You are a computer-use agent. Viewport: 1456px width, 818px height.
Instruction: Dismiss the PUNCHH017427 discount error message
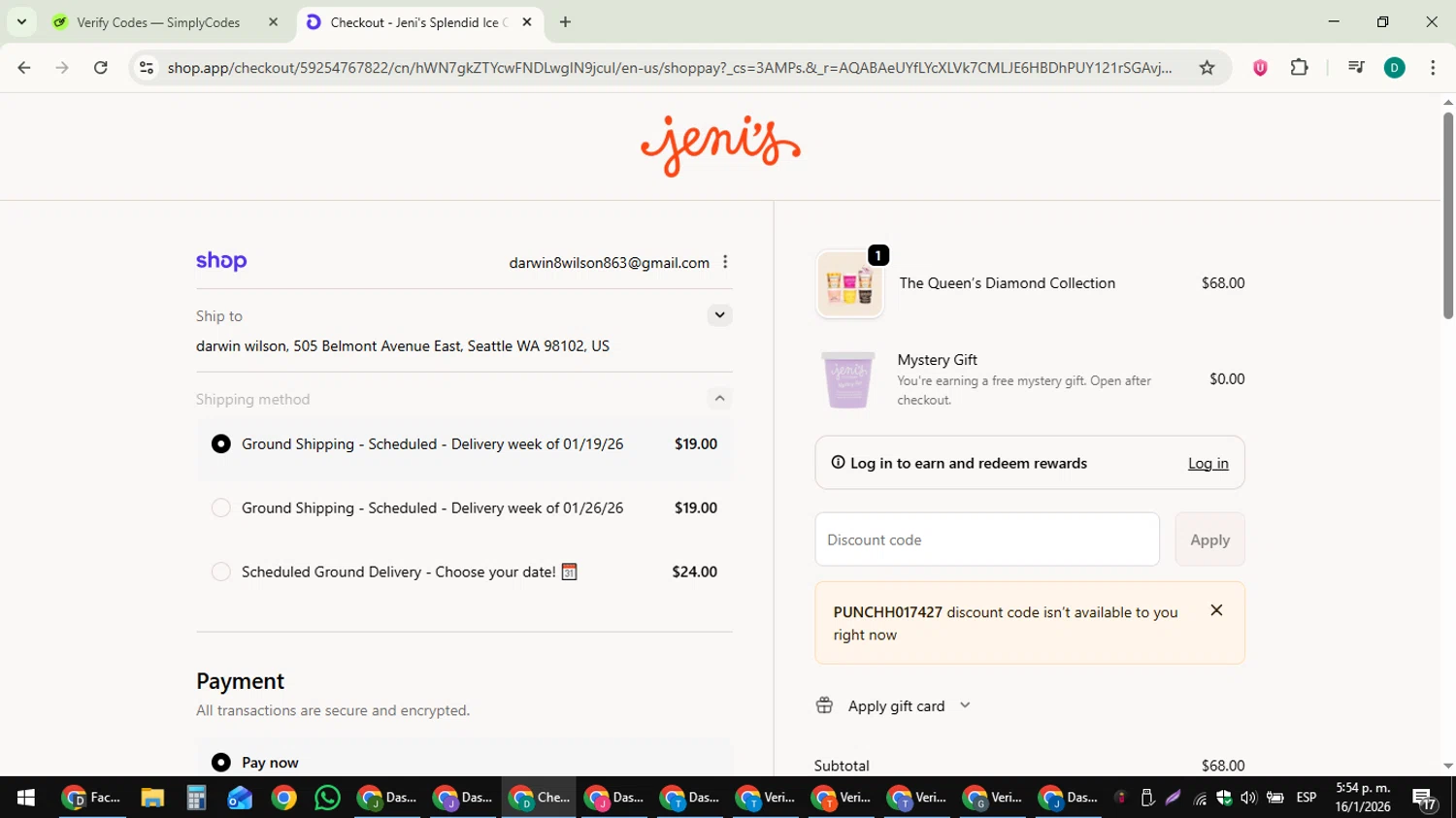point(1216,610)
